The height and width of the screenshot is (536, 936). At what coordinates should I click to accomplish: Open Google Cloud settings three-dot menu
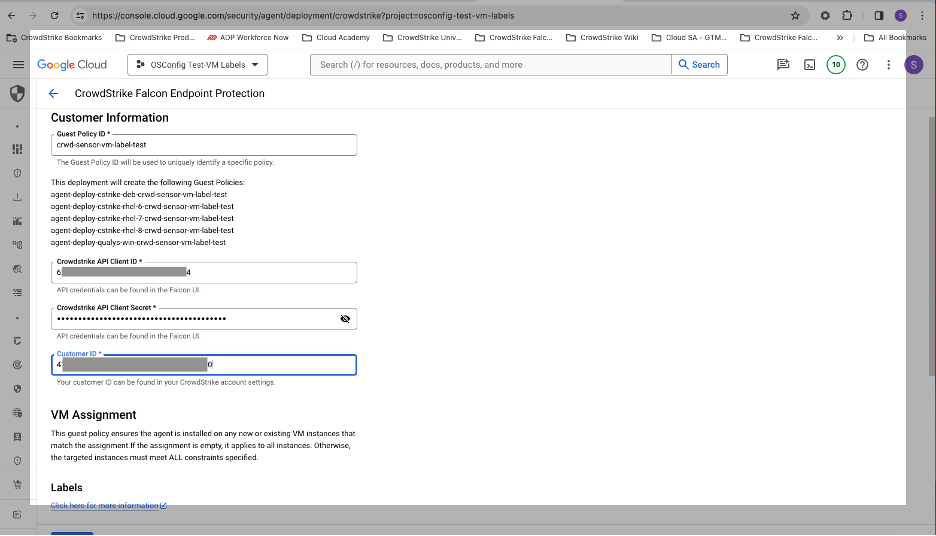click(x=888, y=64)
